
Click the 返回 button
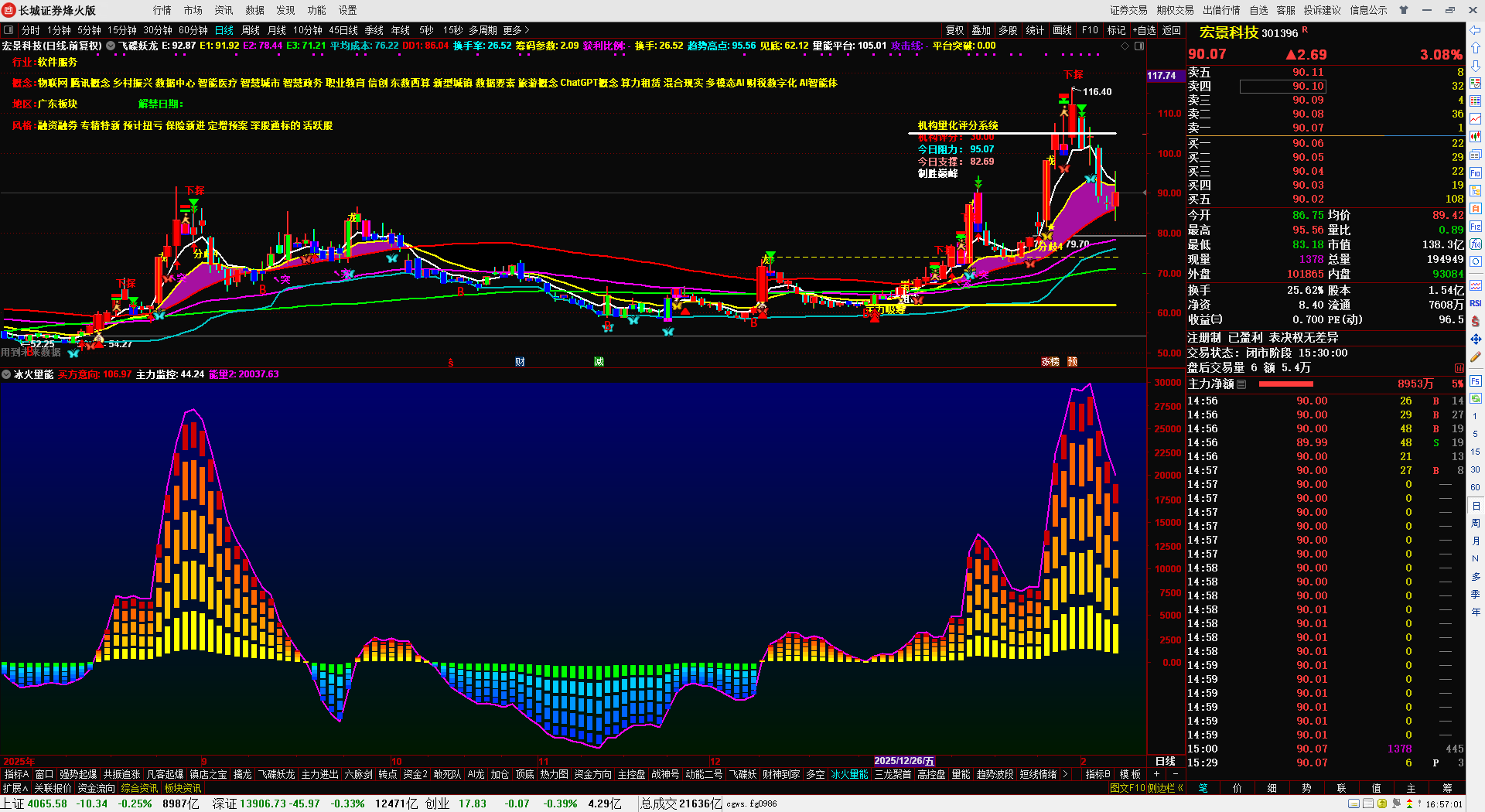[1172, 30]
